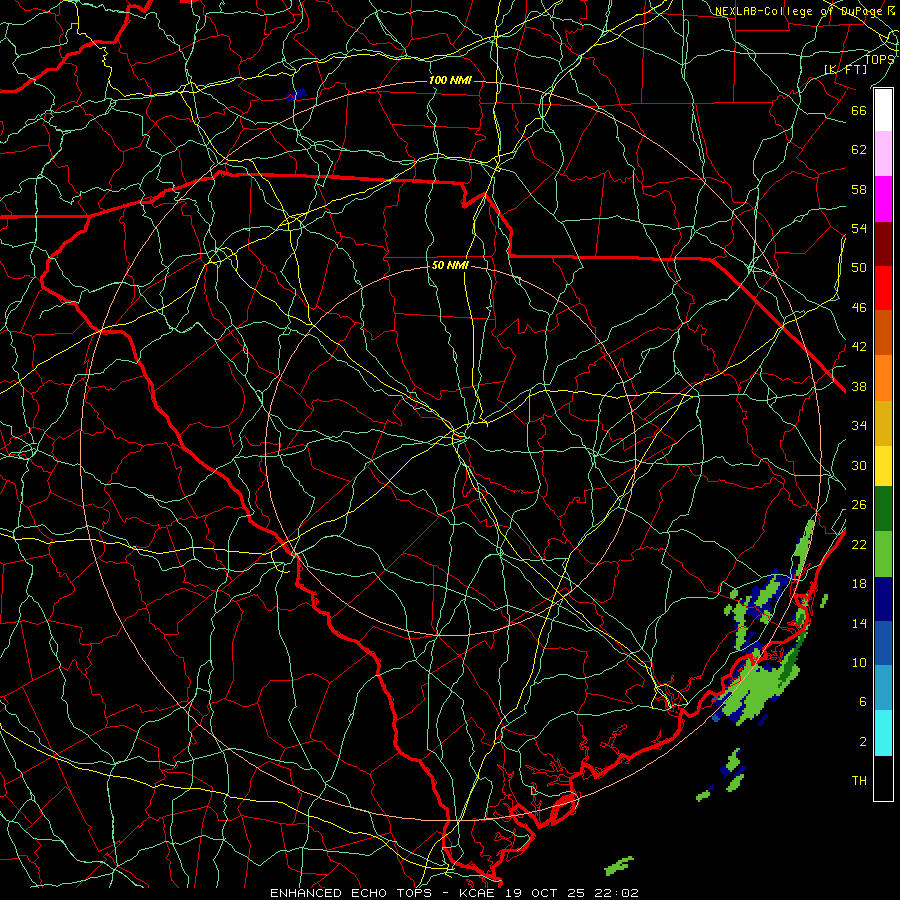Click the 'KCAE' station identifier in caption

[476, 893]
